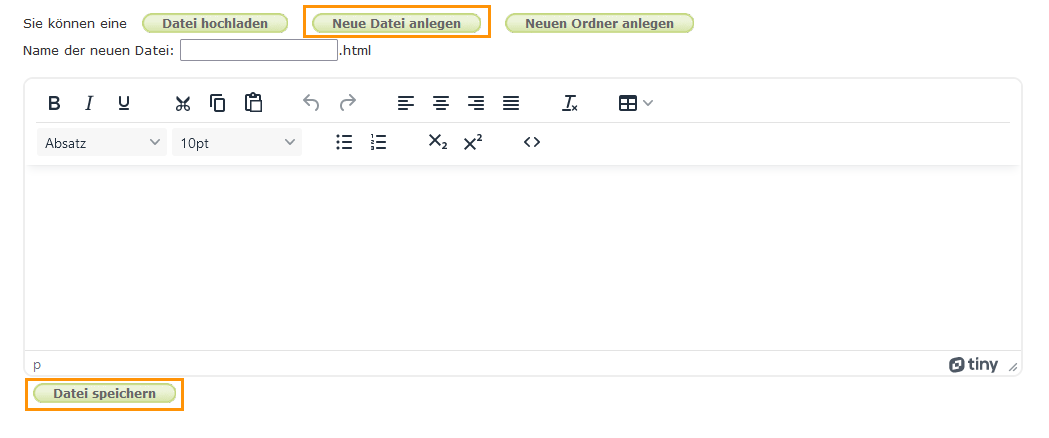Insert a bullet list
The image size is (1049, 438).
coord(344,142)
